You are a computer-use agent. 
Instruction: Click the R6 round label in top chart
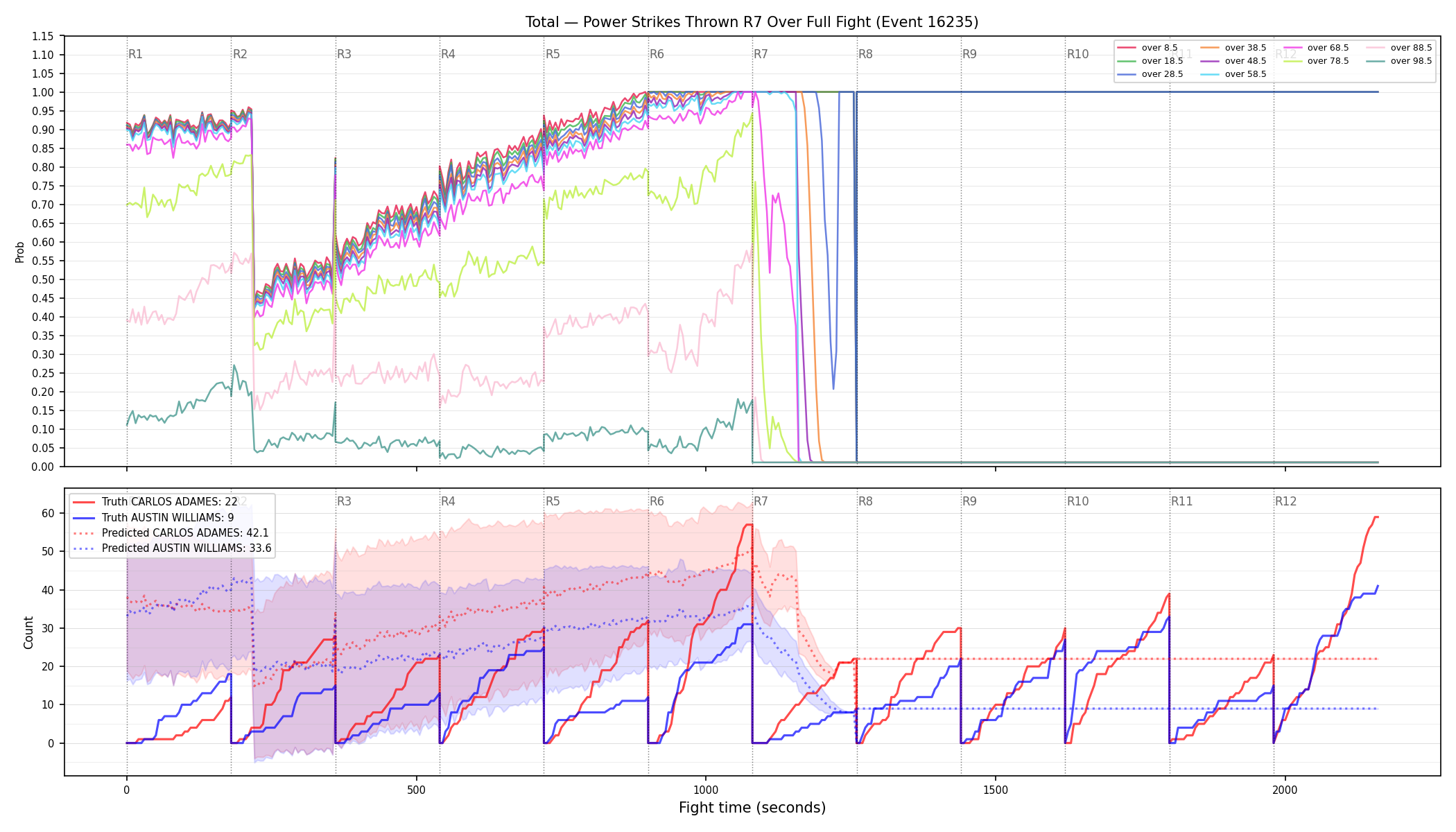pyautogui.click(x=657, y=54)
